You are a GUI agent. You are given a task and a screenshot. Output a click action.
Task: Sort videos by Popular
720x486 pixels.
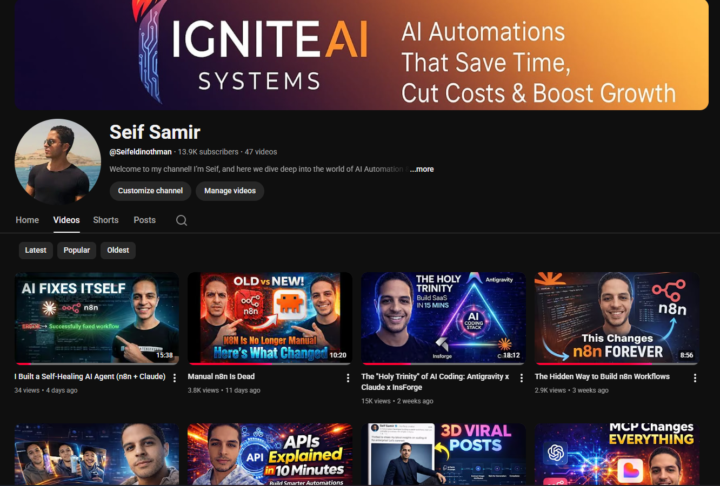[77, 250]
